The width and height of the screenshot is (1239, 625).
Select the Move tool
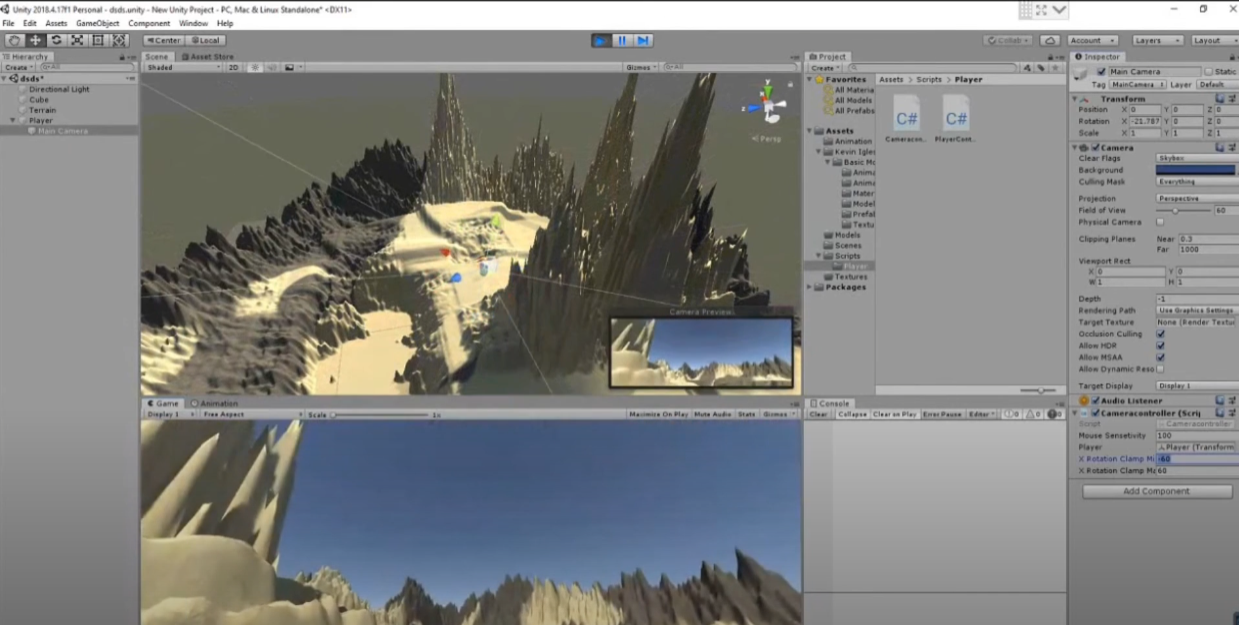tap(35, 40)
